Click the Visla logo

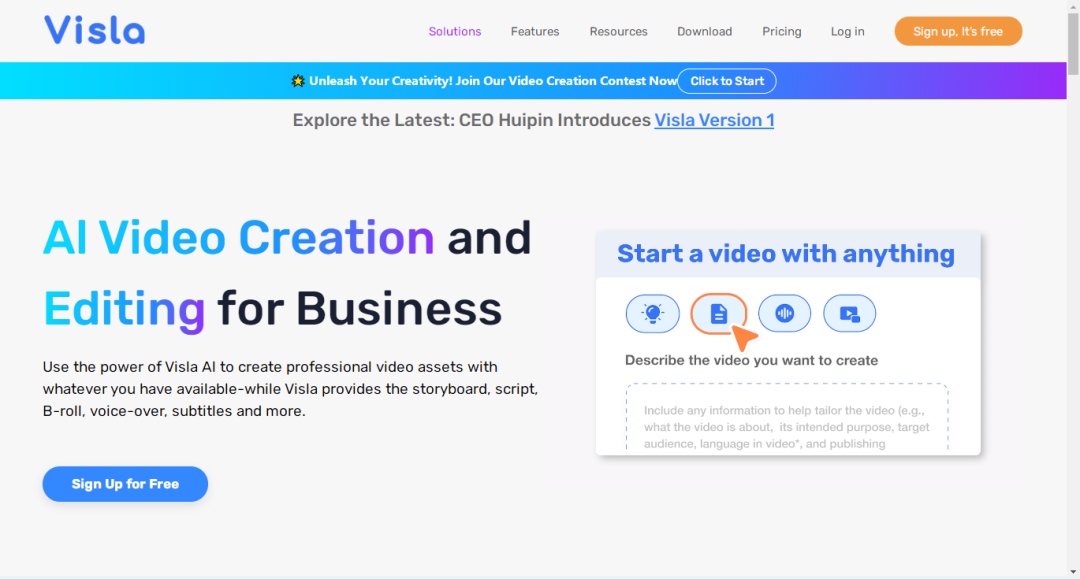94,30
